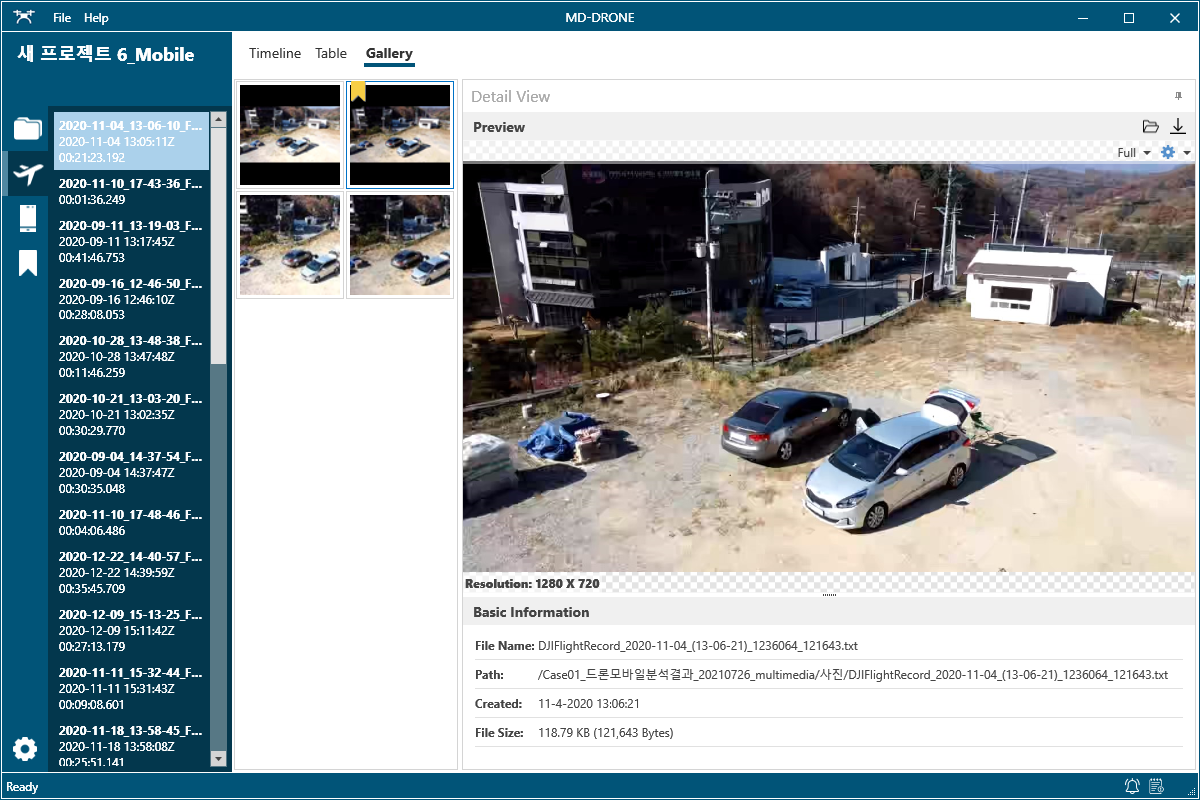Click the flight list scrollbar thumb
This screenshot has height=800, width=1200.
[218, 245]
